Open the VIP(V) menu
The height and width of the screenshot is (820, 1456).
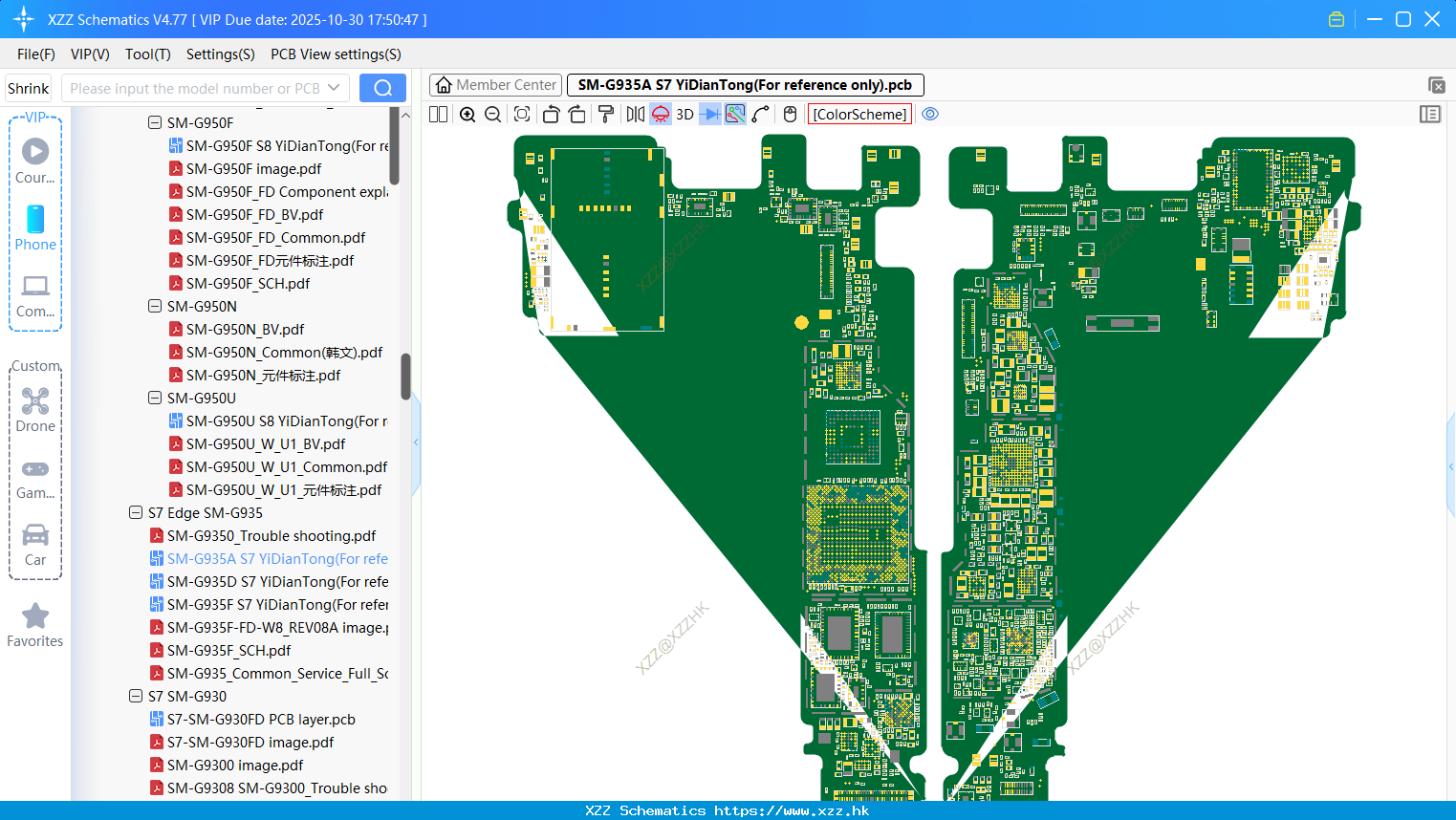tap(90, 54)
